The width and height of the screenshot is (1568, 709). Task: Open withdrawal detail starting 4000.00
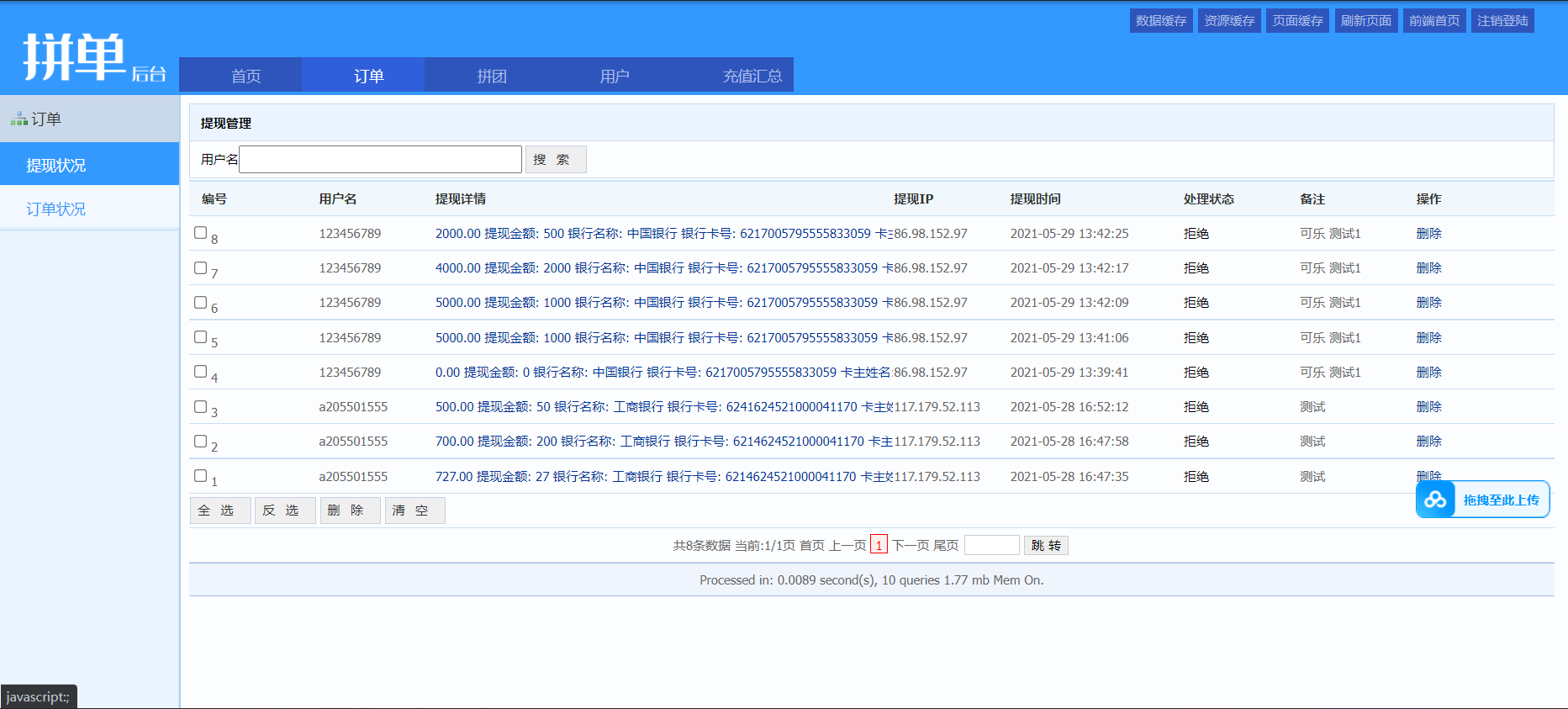pyautogui.click(x=663, y=267)
